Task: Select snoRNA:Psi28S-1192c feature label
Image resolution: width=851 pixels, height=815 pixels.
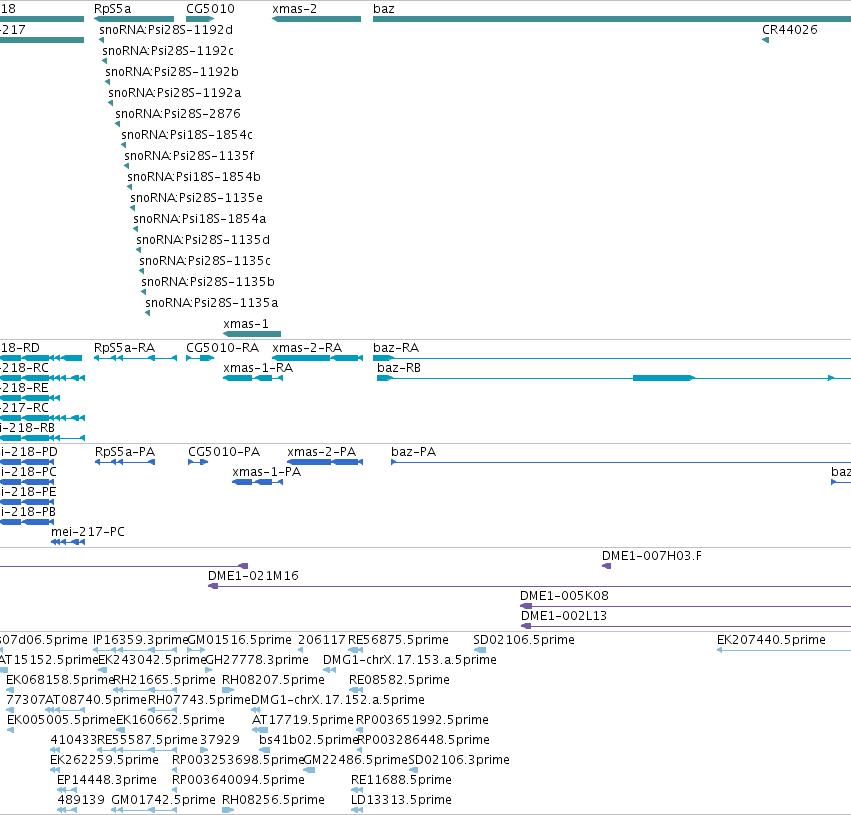Action: point(168,50)
